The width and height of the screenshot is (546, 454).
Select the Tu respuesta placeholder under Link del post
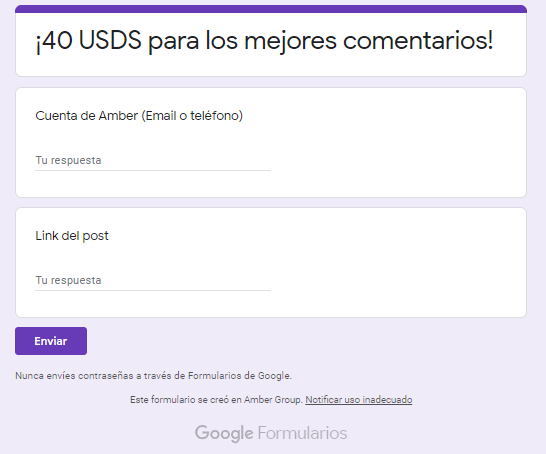pos(68,280)
